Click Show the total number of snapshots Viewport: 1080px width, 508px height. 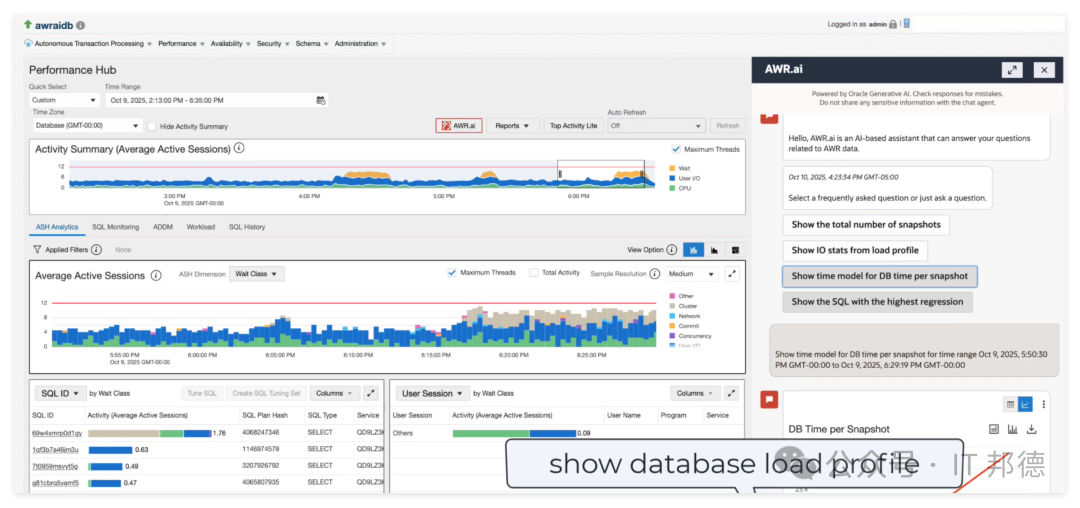tap(866, 224)
